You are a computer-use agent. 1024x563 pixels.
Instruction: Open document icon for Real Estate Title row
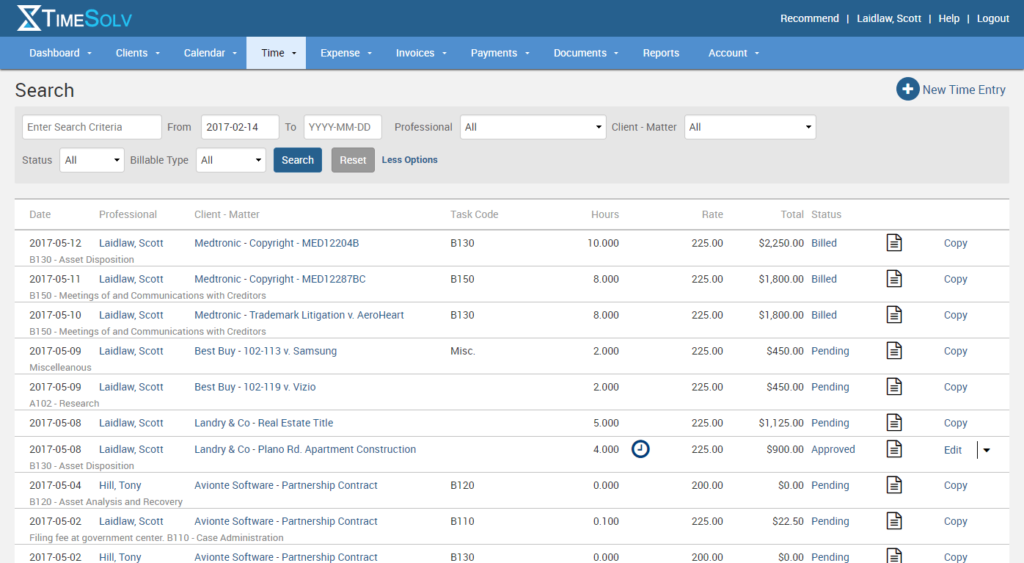[894, 423]
